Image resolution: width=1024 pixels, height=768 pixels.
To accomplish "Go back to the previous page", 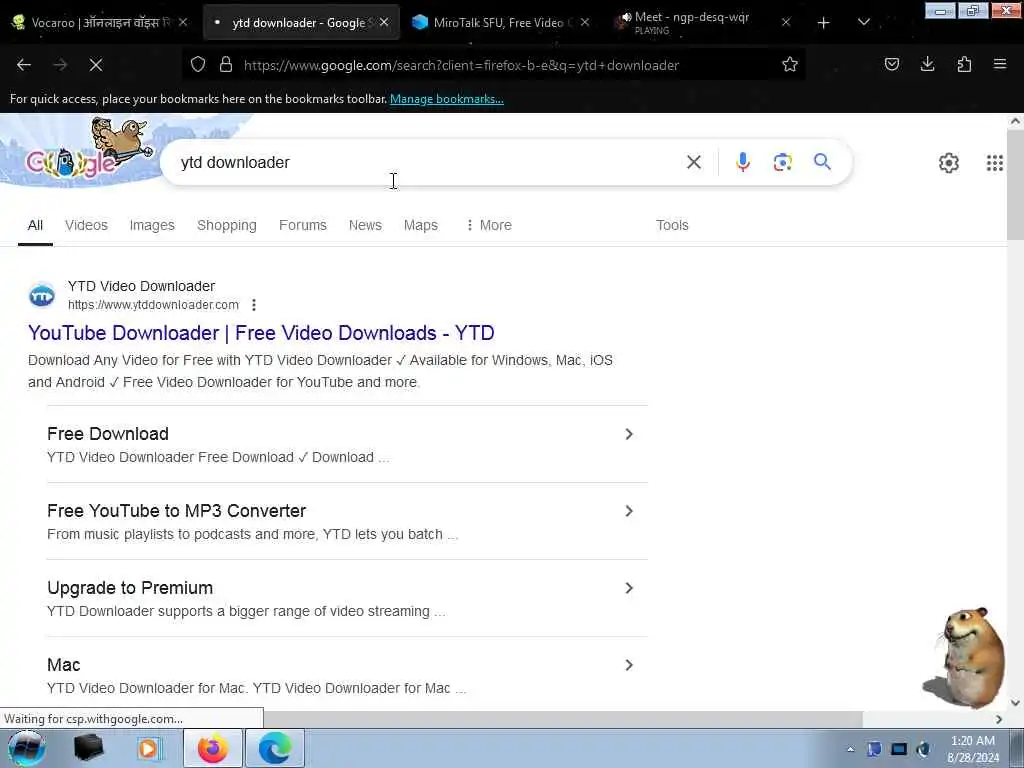I will coord(24,65).
